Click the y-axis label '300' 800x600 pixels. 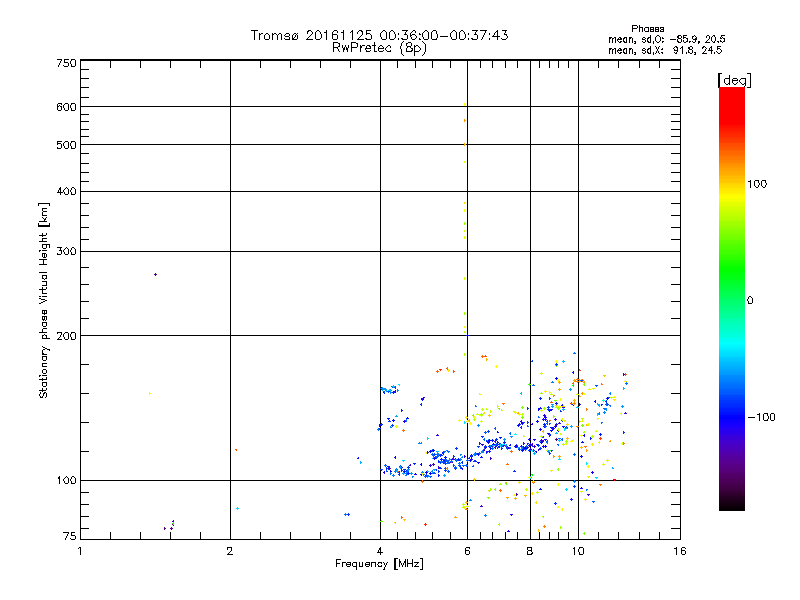point(66,252)
